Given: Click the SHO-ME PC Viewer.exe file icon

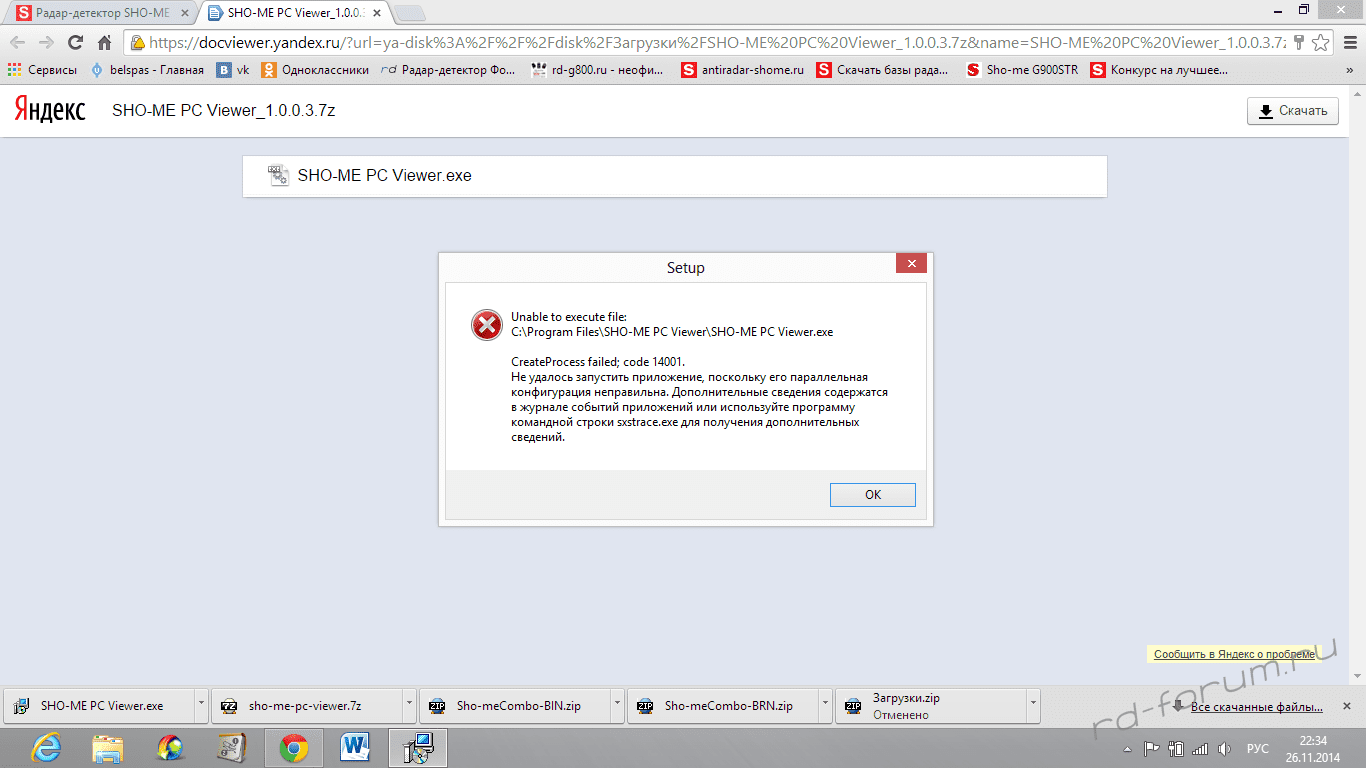Looking at the screenshot, I should 278,175.
